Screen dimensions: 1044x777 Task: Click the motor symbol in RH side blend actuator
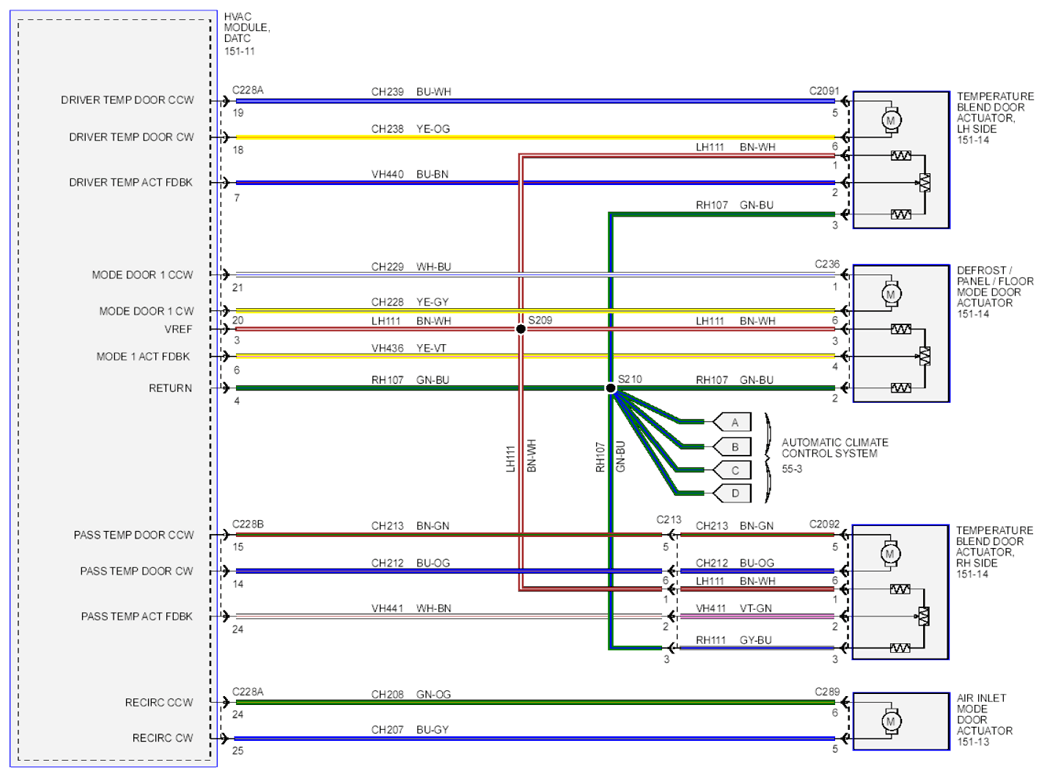coord(890,554)
